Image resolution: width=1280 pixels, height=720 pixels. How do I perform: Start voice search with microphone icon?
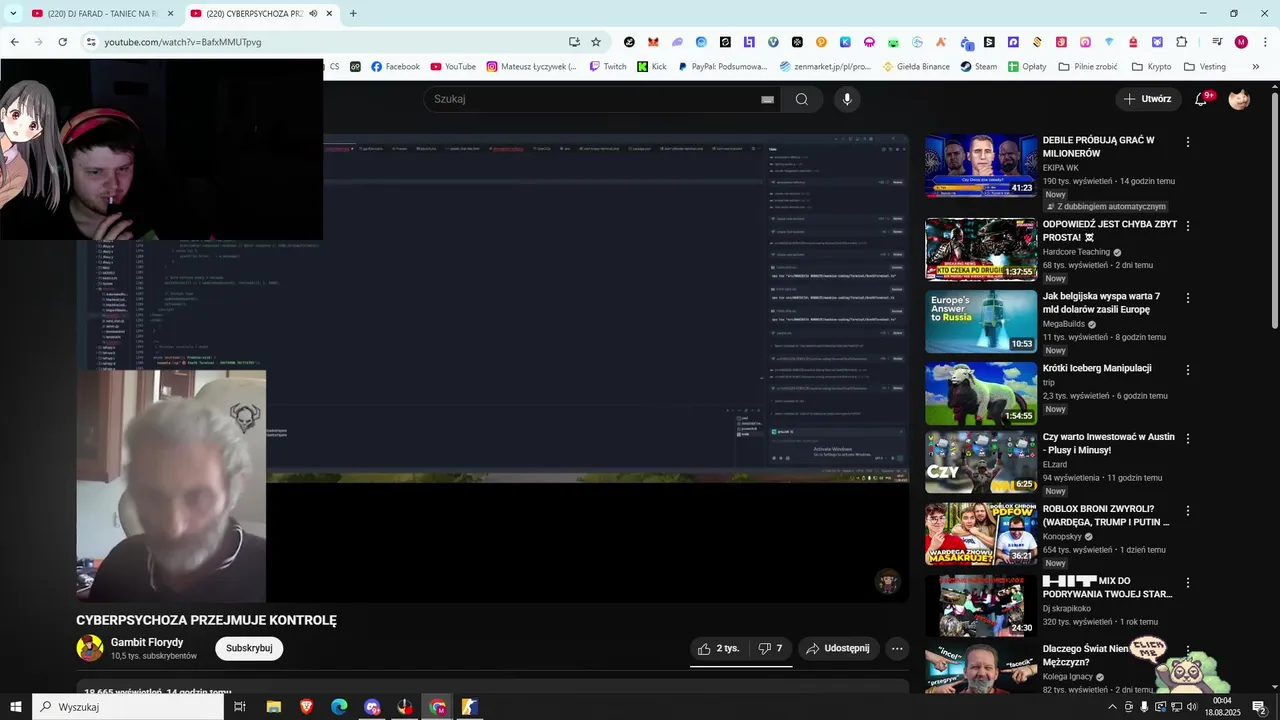click(847, 99)
